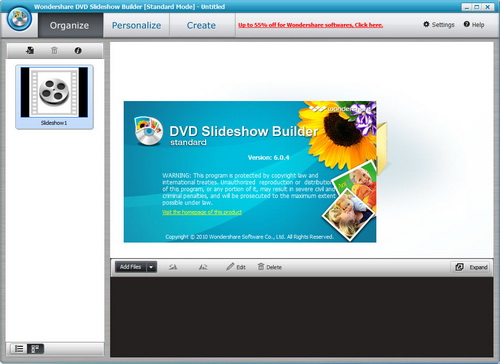Click the Add Files button
The width and height of the screenshot is (500, 364).
pos(131,267)
